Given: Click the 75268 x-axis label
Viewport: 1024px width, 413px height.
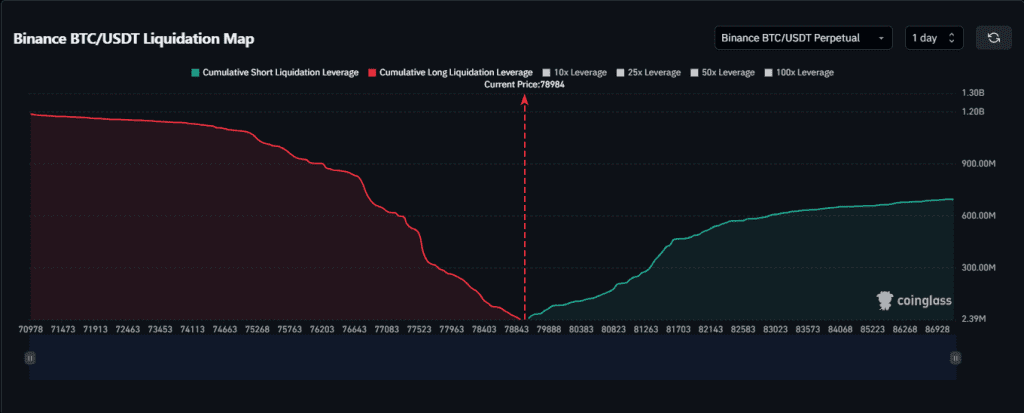Looking at the screenshot, I should (255, 329).
